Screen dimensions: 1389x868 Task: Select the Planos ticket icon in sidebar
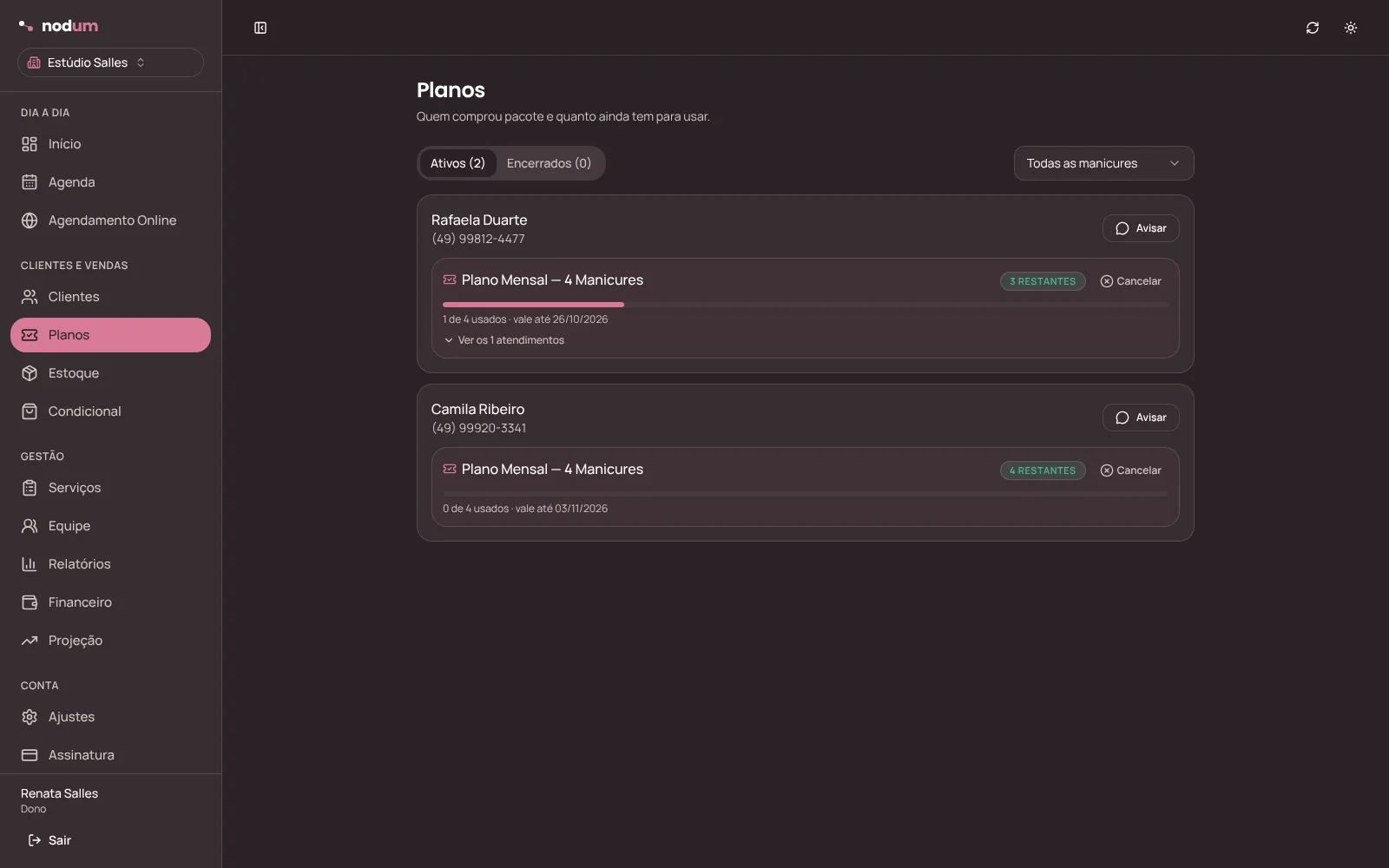point(30,335)
